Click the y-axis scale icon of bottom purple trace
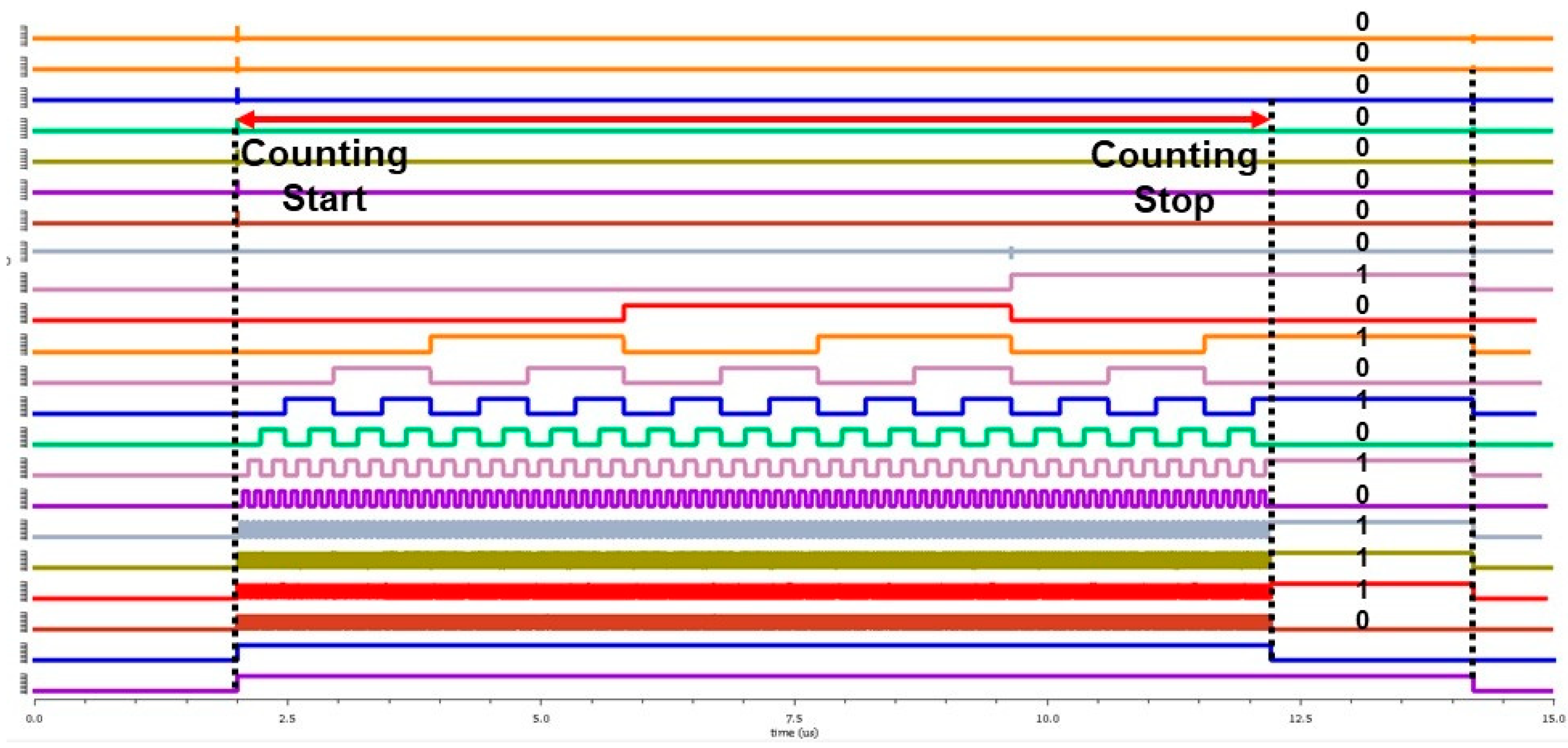The width and height of the screenshot is (1568, 748). [x=24, y=684]
